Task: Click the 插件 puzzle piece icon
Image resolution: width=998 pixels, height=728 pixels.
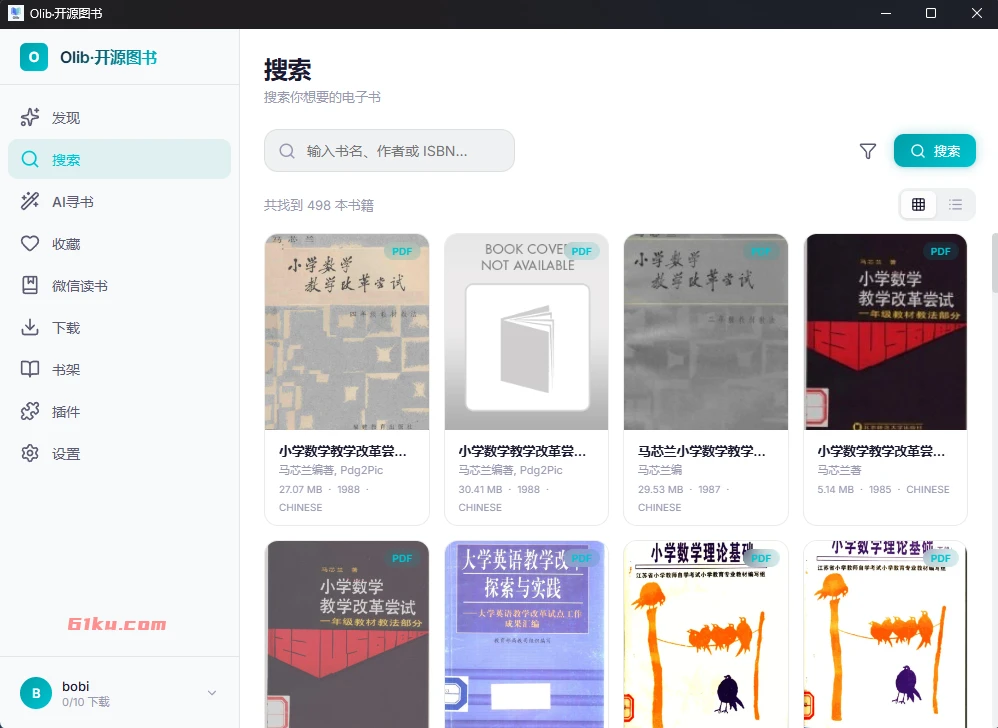Action: click(x=30, y=411)
